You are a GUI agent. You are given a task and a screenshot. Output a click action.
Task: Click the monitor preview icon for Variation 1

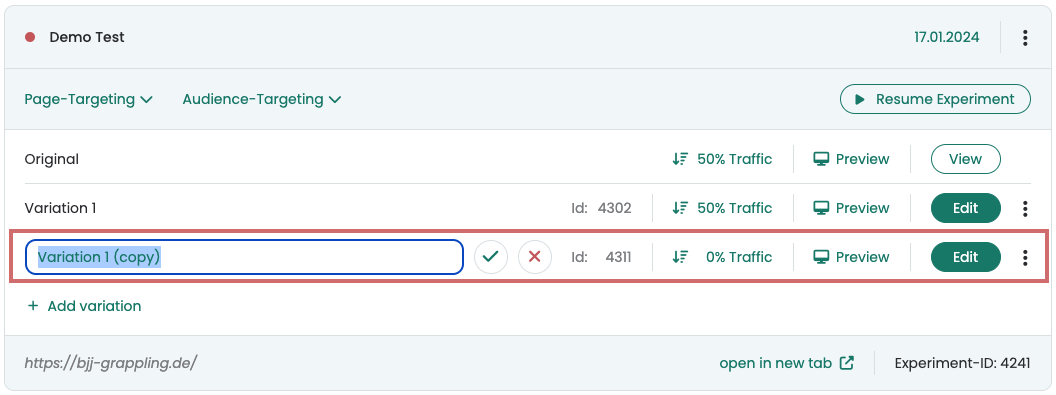(x=820, y=209)
